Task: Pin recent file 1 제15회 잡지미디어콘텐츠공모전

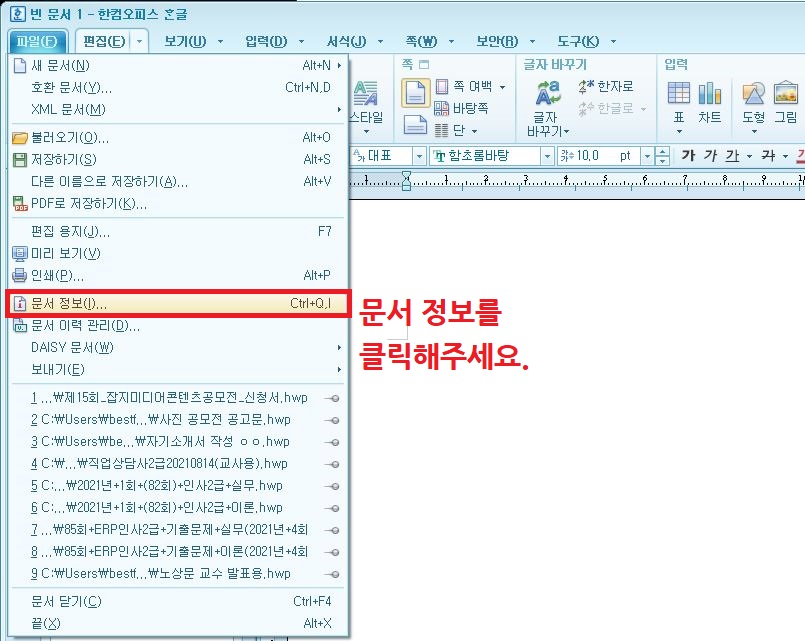Action: click(x=333, y=398)
